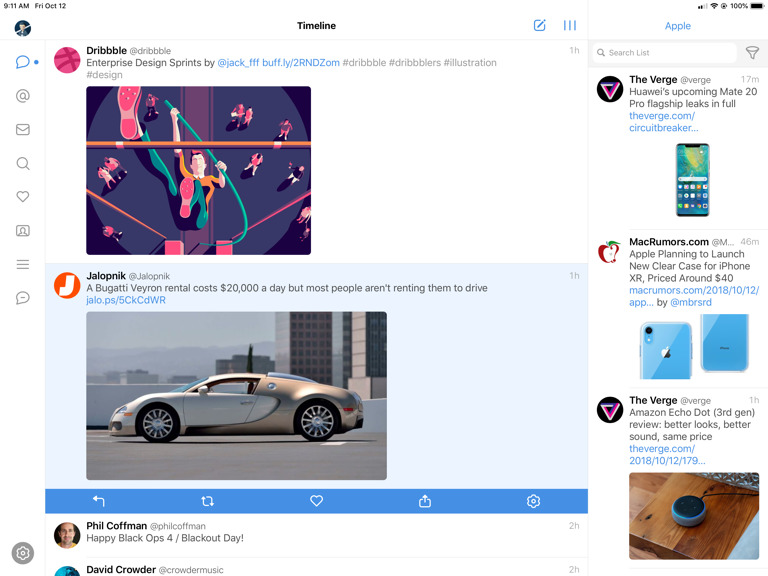Image resolution: width=768 pixels, height=576 pixels.
Task: Open the Likes heart tab in sidebar
Action: pos(23,196)
